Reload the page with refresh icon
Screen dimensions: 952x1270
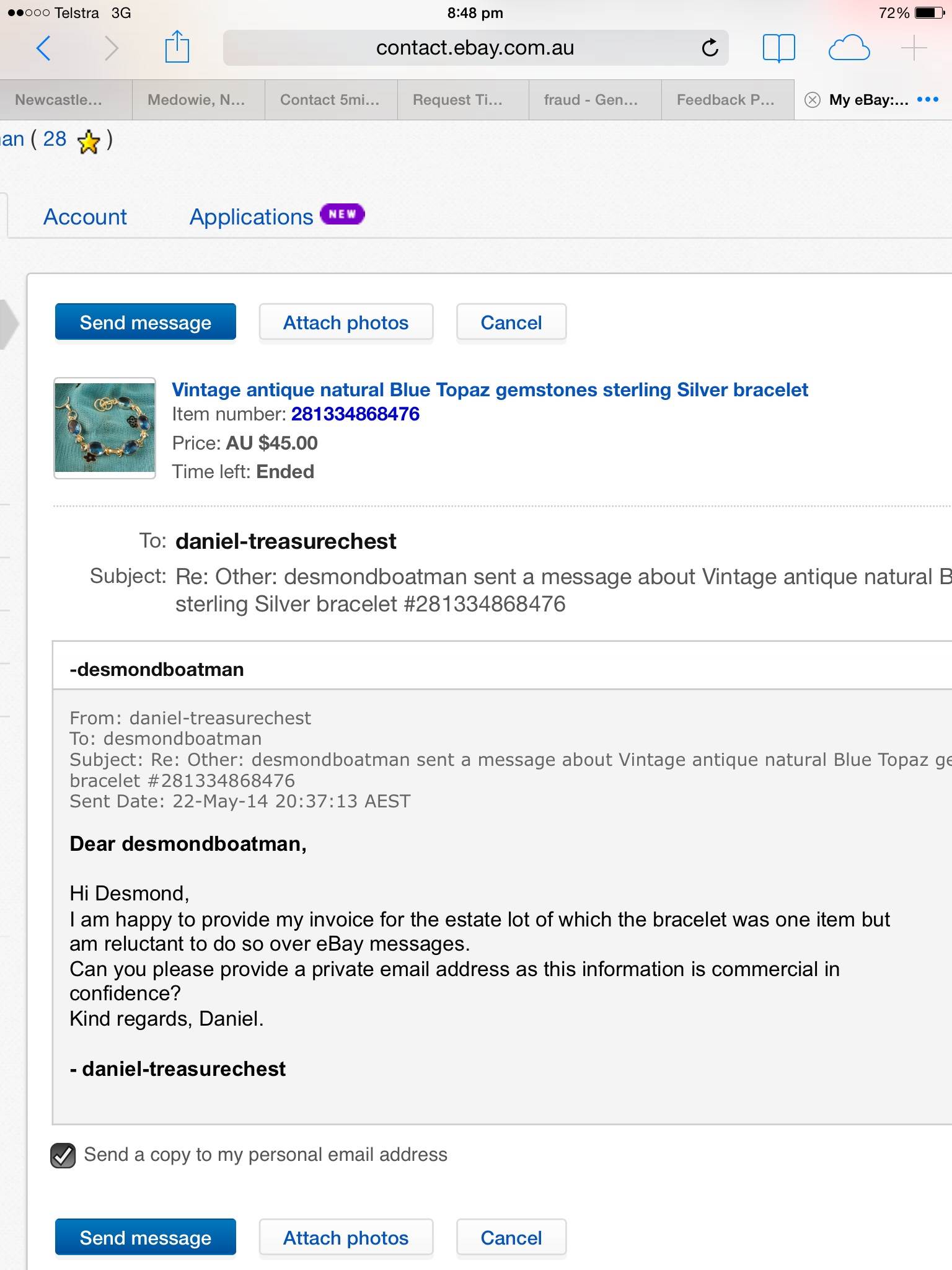coord(710,48)
